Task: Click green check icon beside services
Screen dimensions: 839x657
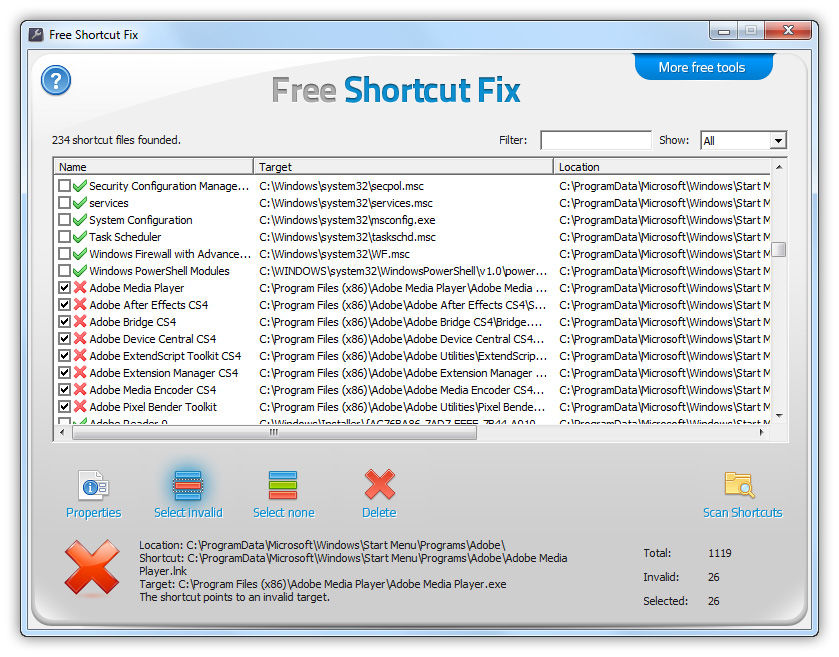Action: click(x=80, y=203)
